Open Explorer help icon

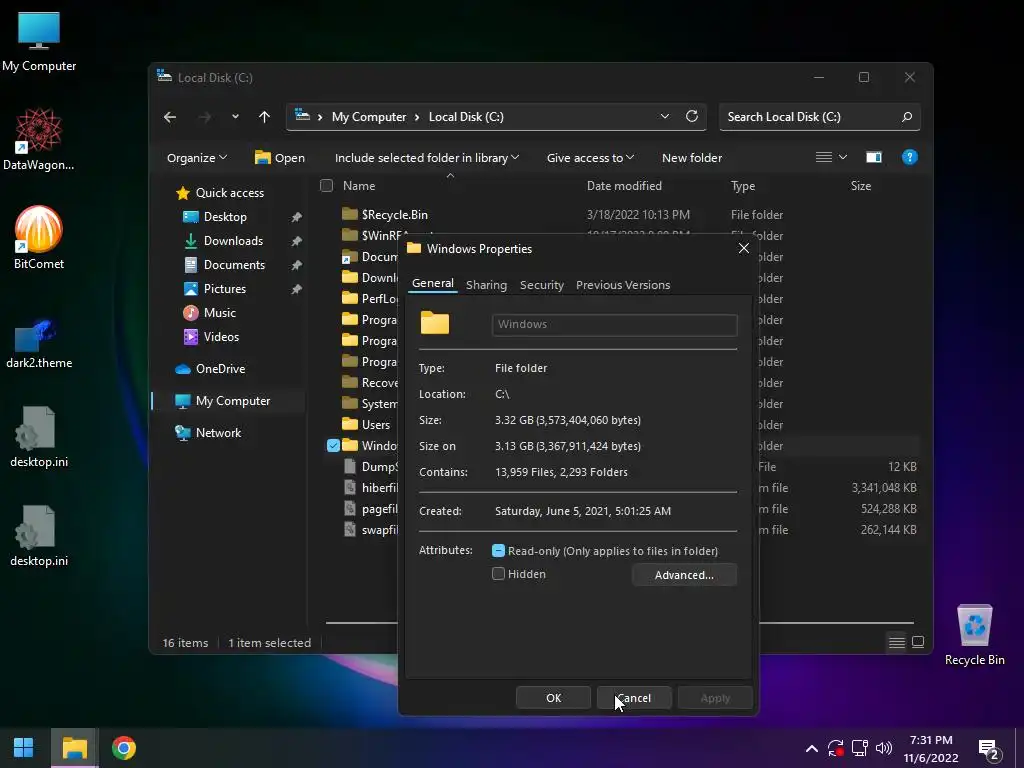909,157
